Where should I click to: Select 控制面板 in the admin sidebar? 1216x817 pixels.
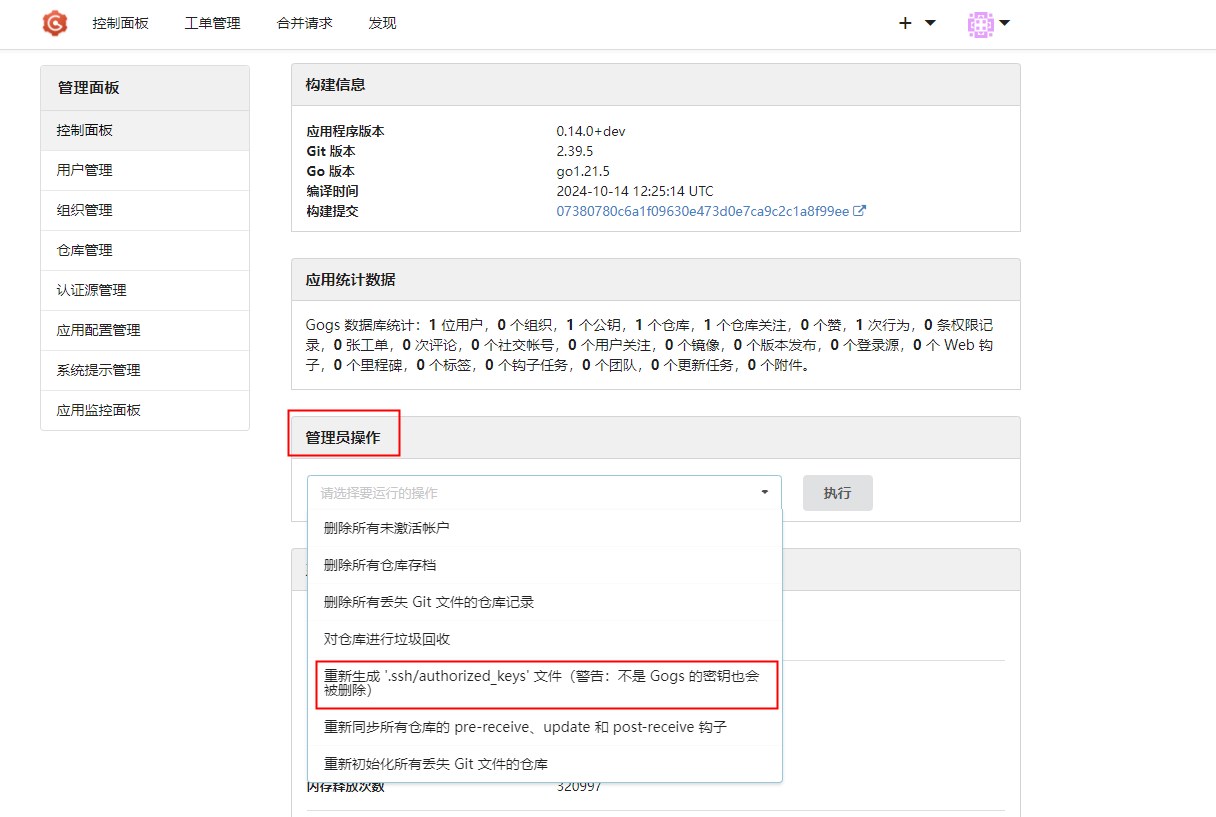[145, 130]
